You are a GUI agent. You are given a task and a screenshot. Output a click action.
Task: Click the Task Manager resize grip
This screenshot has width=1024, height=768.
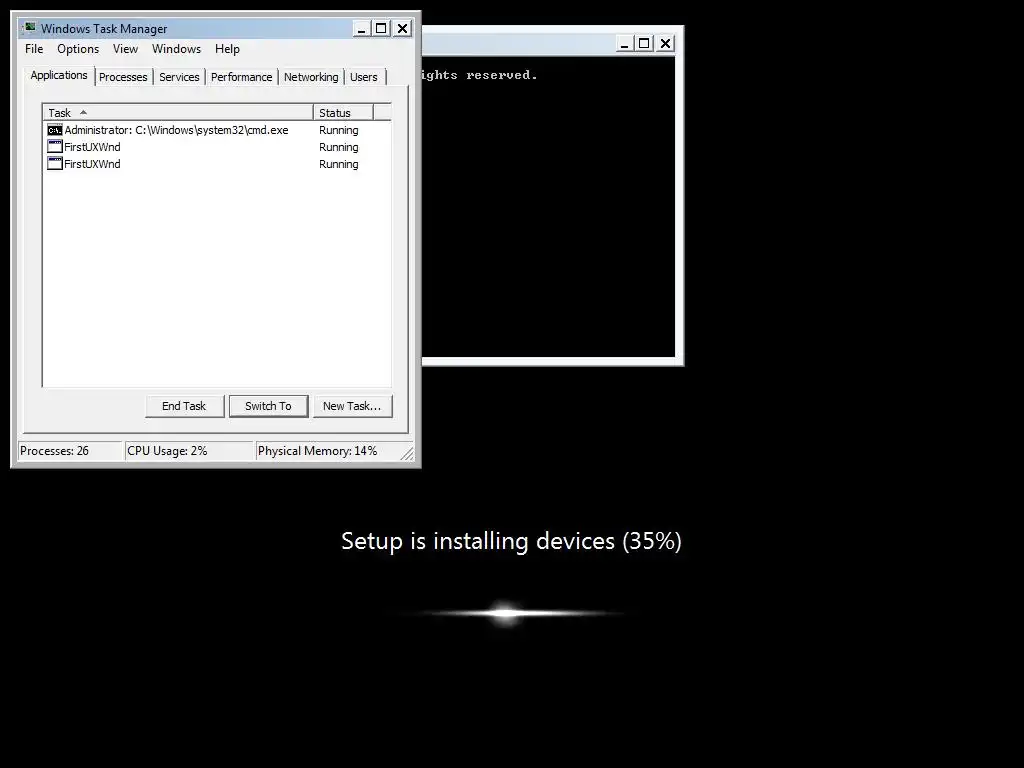tap(407, 453)
